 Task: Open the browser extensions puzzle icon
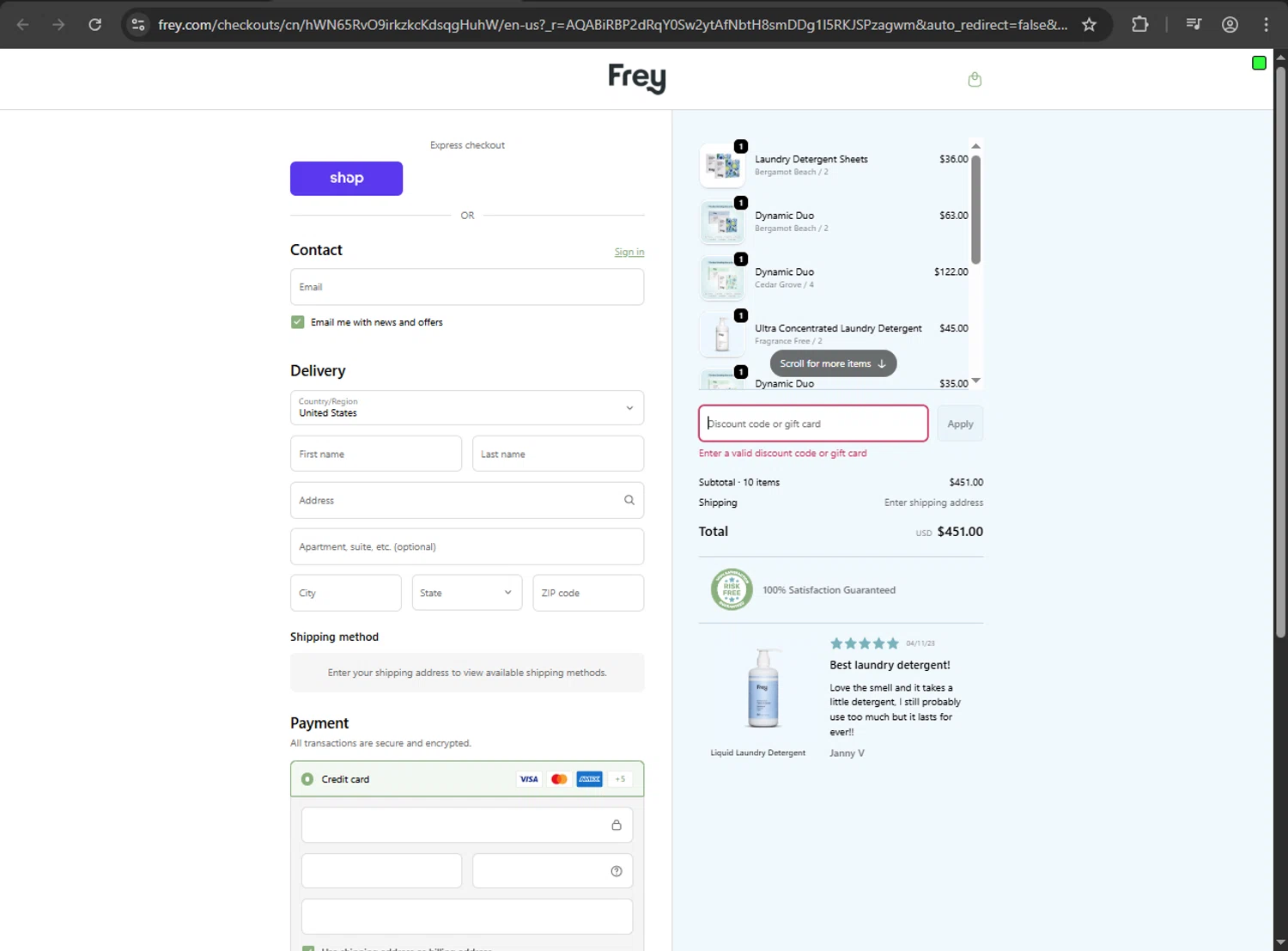pos(1139,25)
